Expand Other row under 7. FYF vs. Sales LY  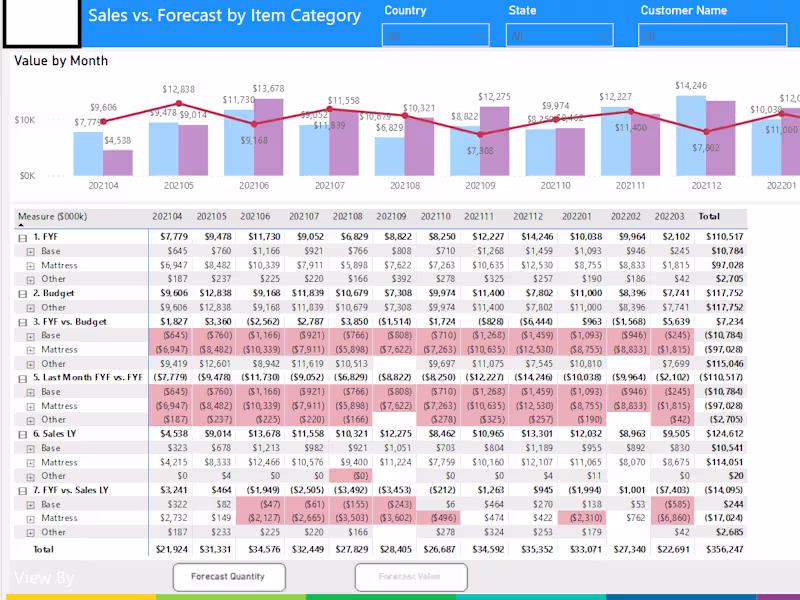click(x=31, y=533)
